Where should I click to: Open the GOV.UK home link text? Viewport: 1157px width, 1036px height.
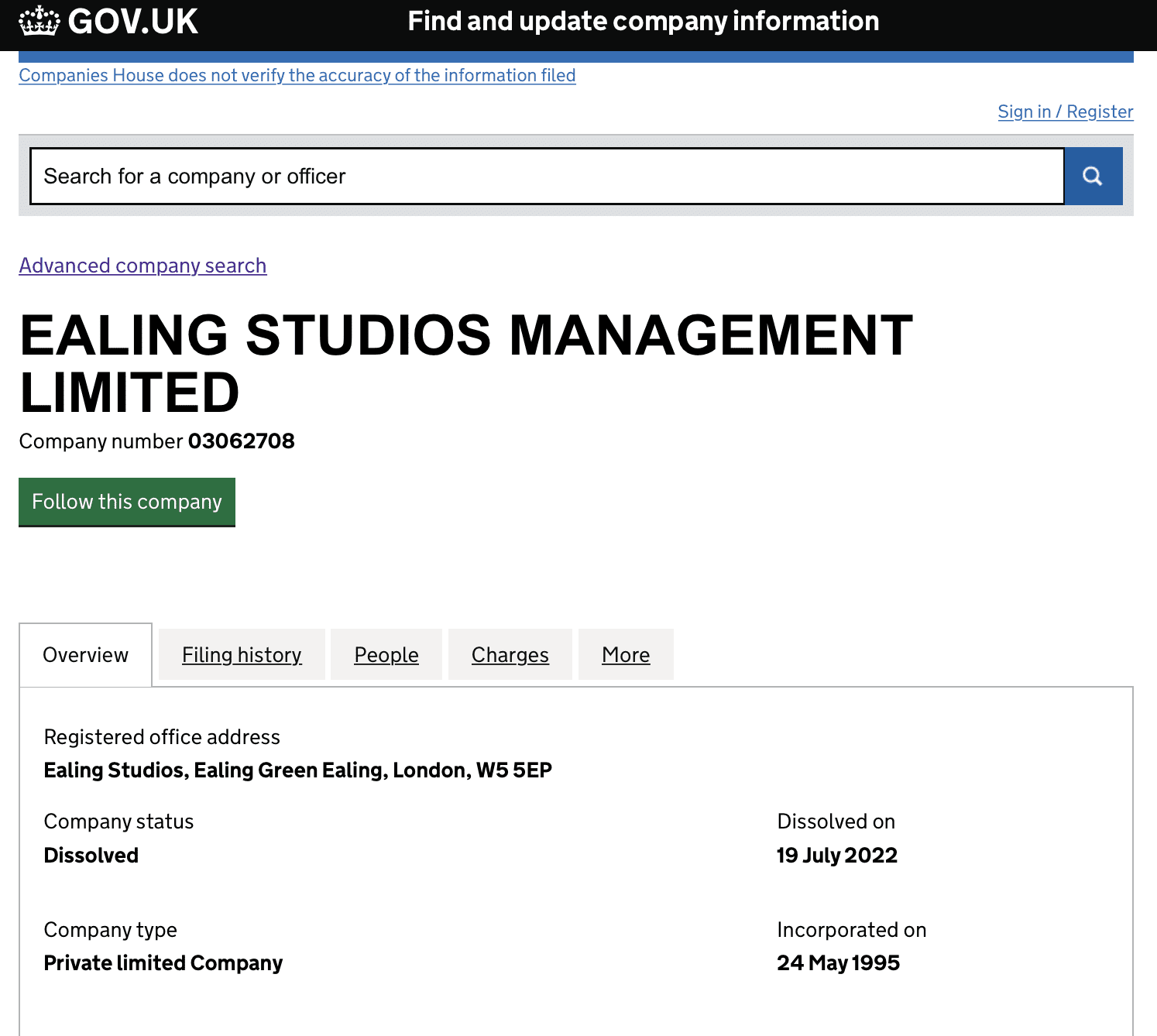click(x=133, y=21)
